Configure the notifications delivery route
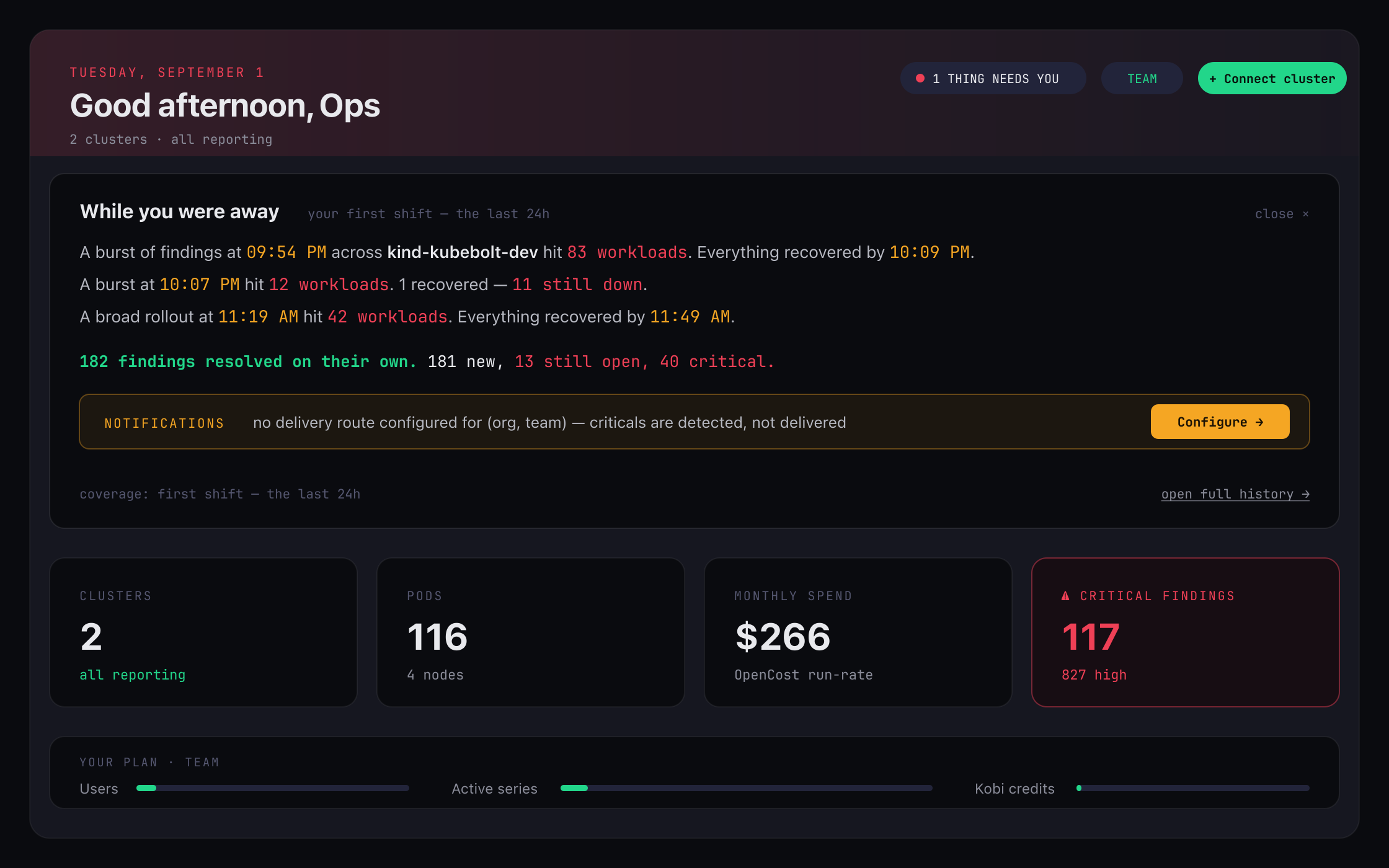Screen dimensions: 1389x868 [x=1220, y=422]
